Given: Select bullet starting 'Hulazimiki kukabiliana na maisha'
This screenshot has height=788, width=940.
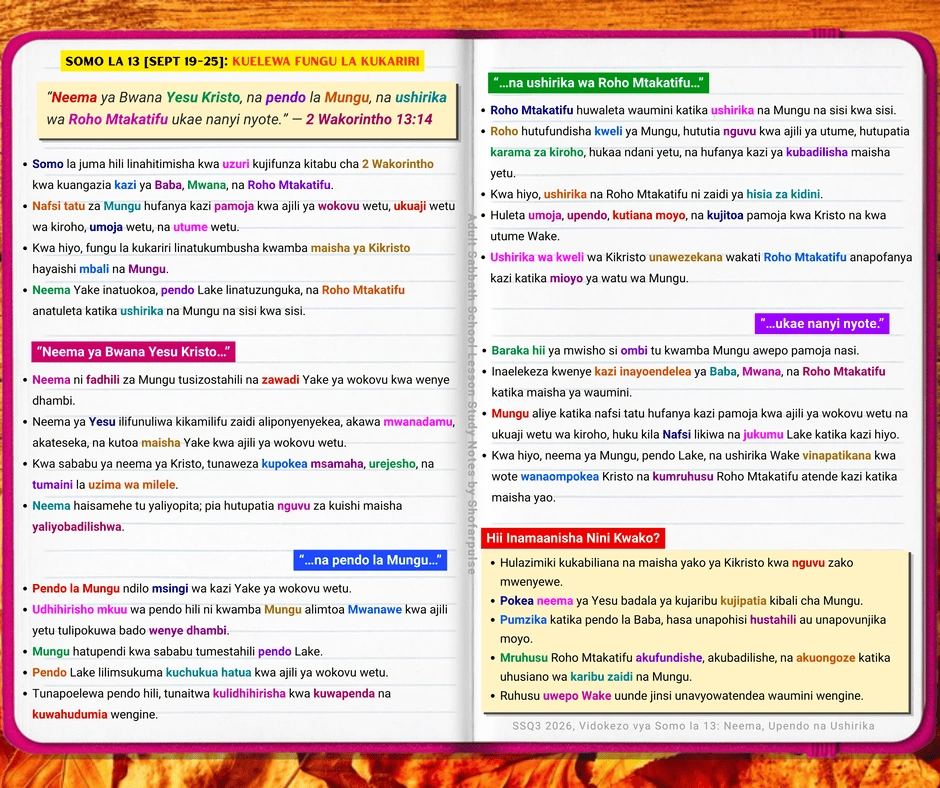Looking at the screenshot, I should (671, 572).
